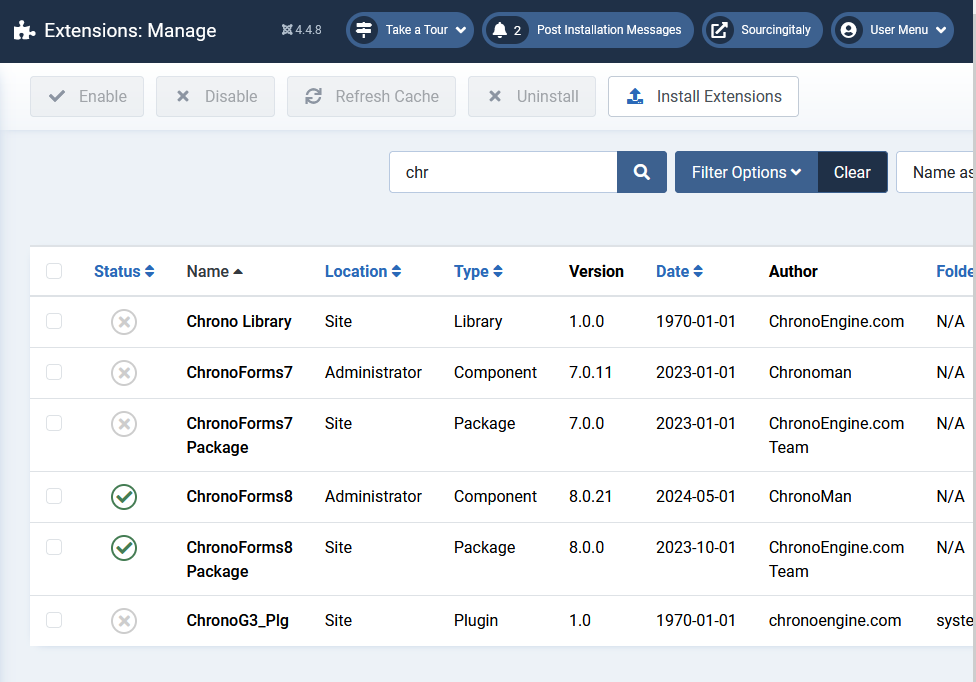Viewport: 976px width, 682px height.
Task: Open the Take a Tour dropdown
Action: tap(410, 30)
